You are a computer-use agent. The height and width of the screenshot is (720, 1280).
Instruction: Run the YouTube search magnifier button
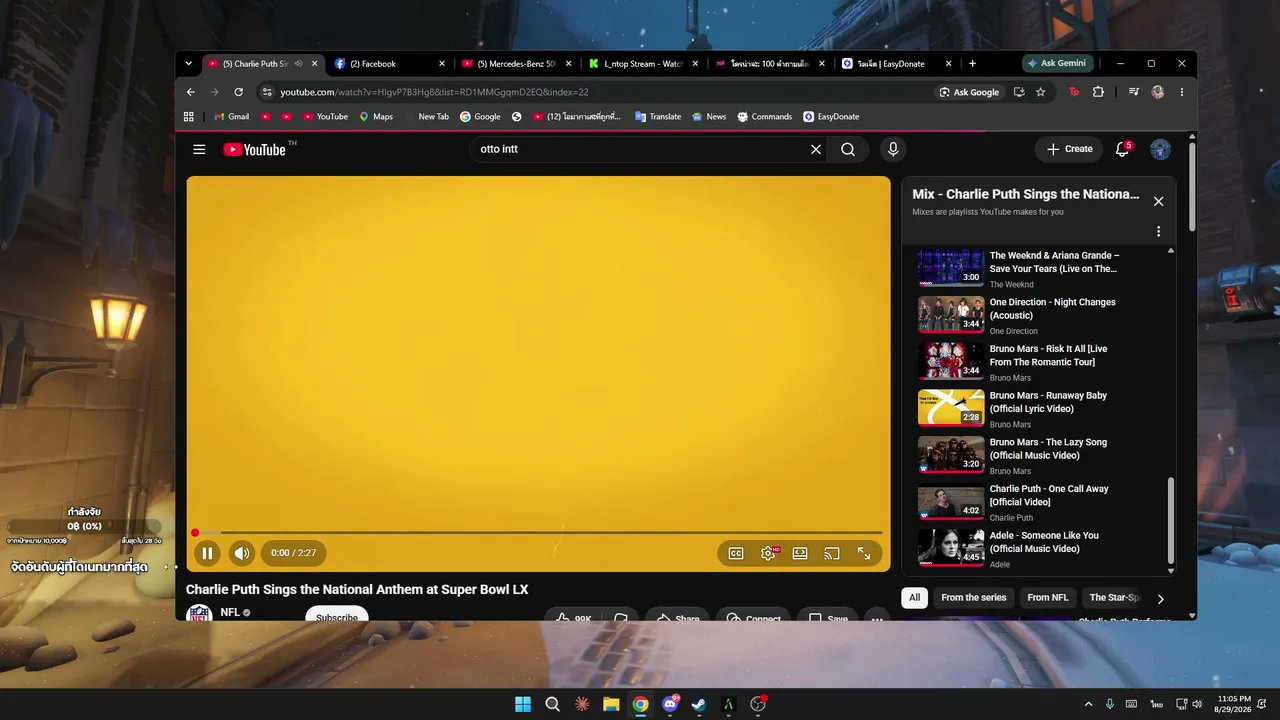tap(848, 149)
